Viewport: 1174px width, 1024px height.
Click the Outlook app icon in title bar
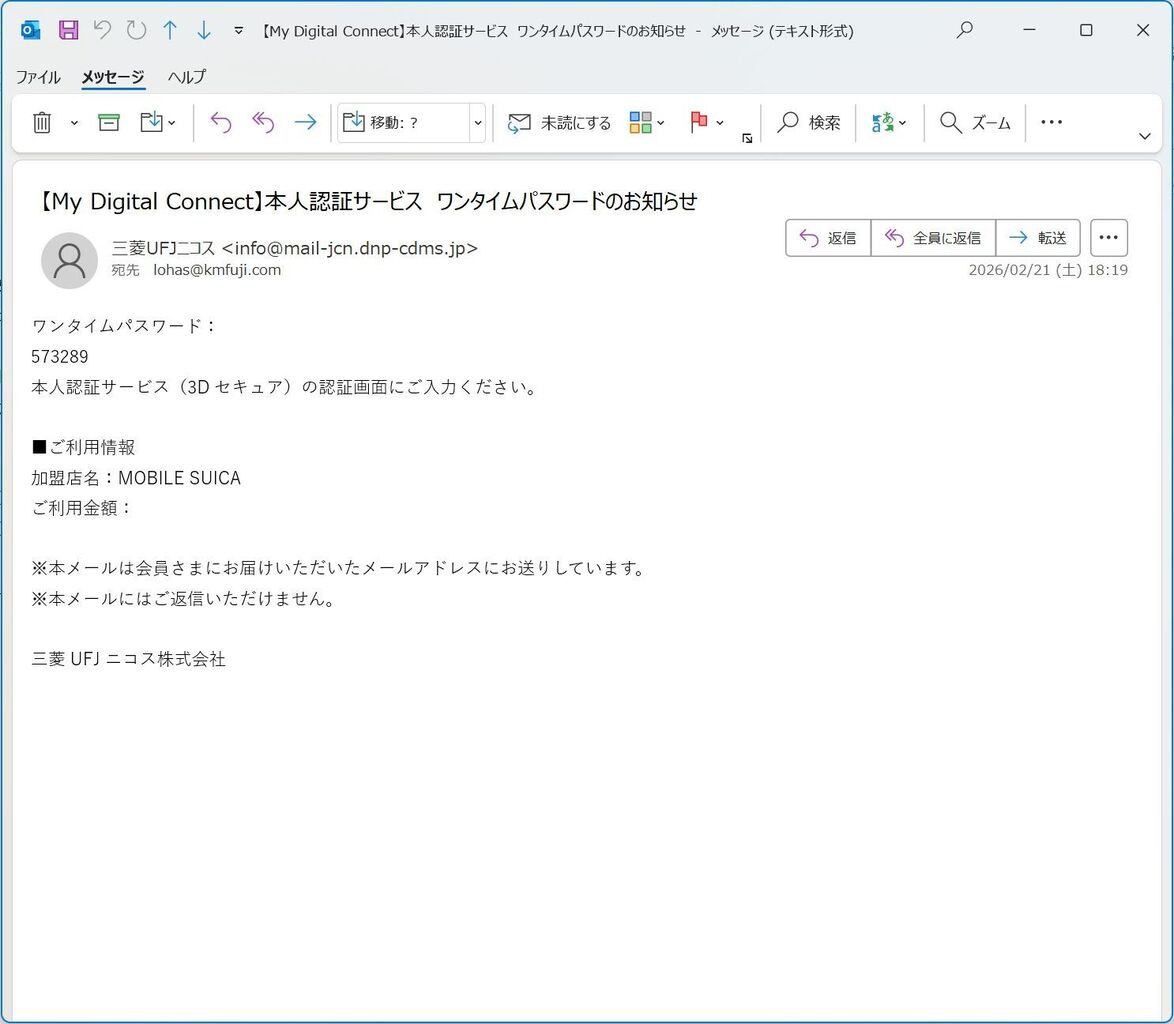pyautogui.click(x=30, y=31)
